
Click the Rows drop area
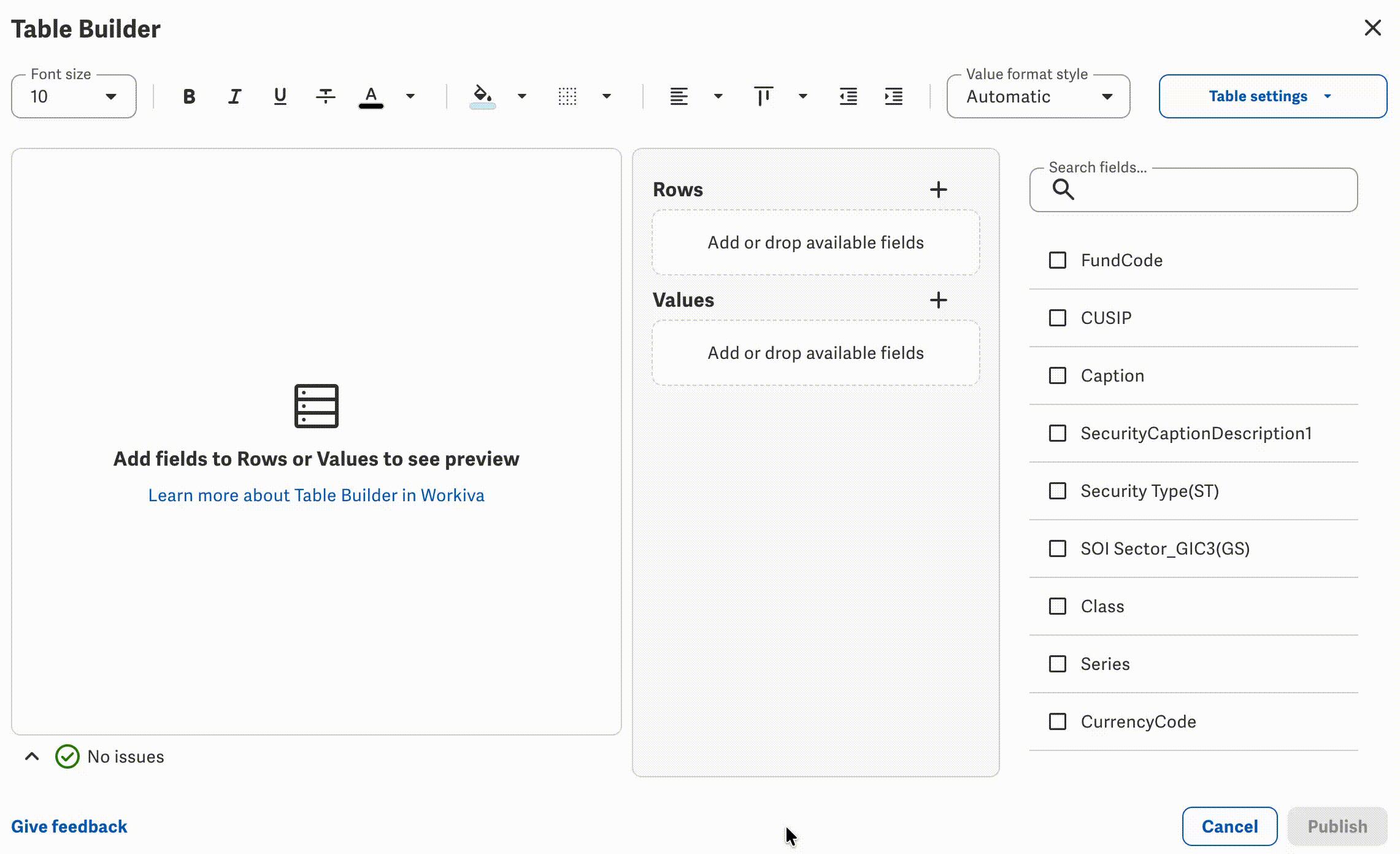(x=815, y=242)
